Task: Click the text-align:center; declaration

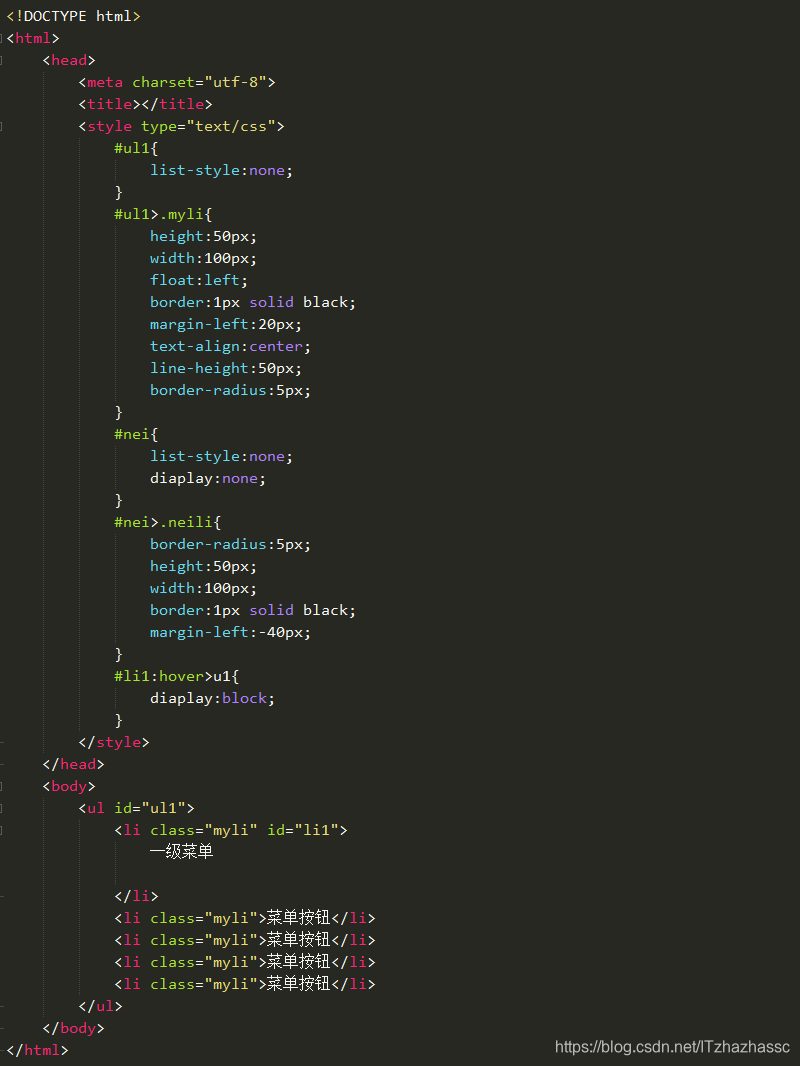Action: coord(230,346)
